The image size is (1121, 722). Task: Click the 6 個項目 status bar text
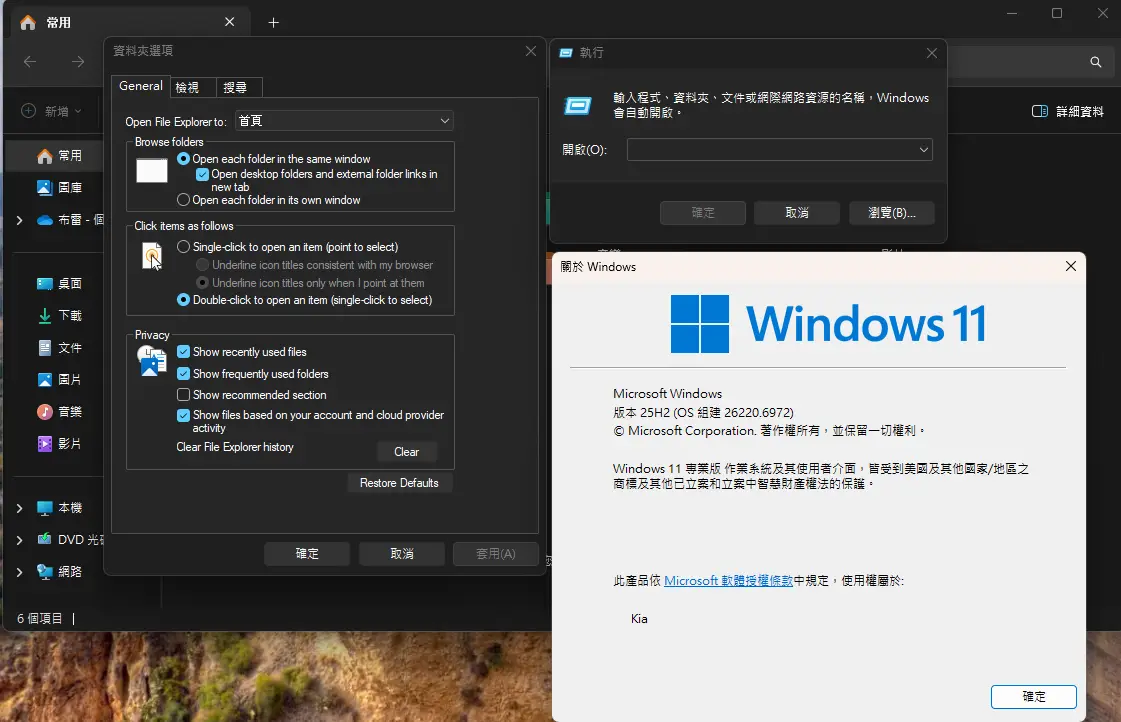click(40, 618)
